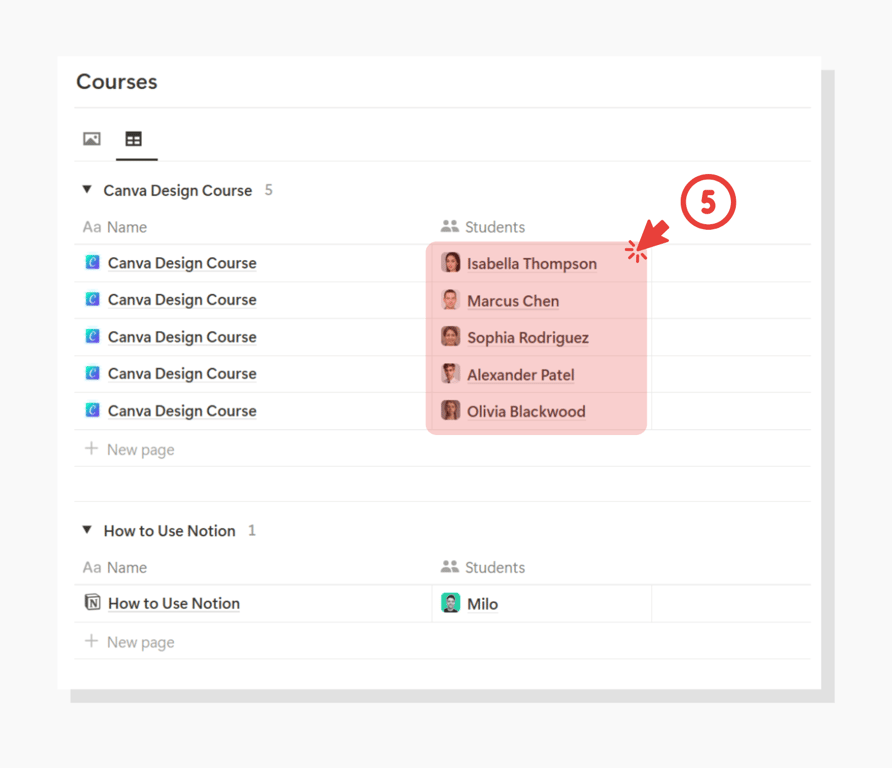Open the Canva Design Course row for Alexander Patel
892x768 pixels.
[x=182, y=373]
